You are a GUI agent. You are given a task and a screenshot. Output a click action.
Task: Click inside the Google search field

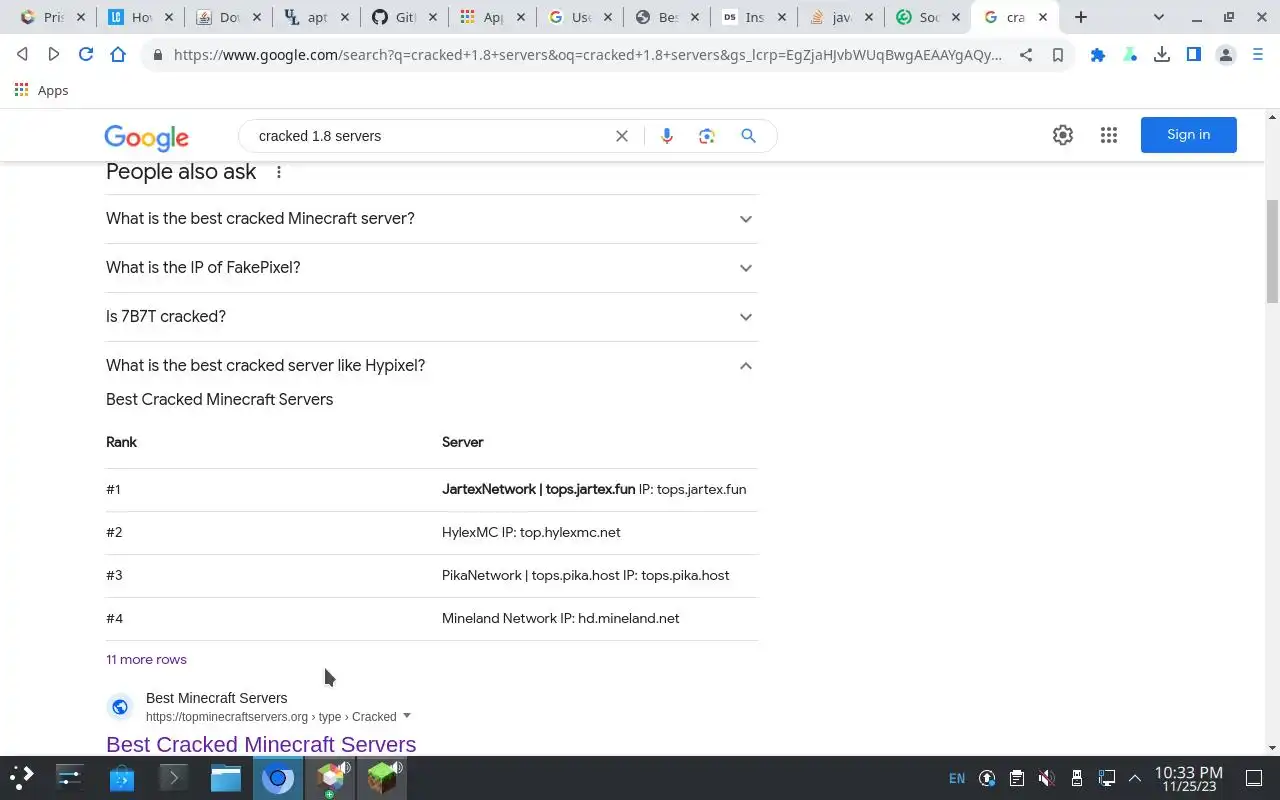click(430, 136)
